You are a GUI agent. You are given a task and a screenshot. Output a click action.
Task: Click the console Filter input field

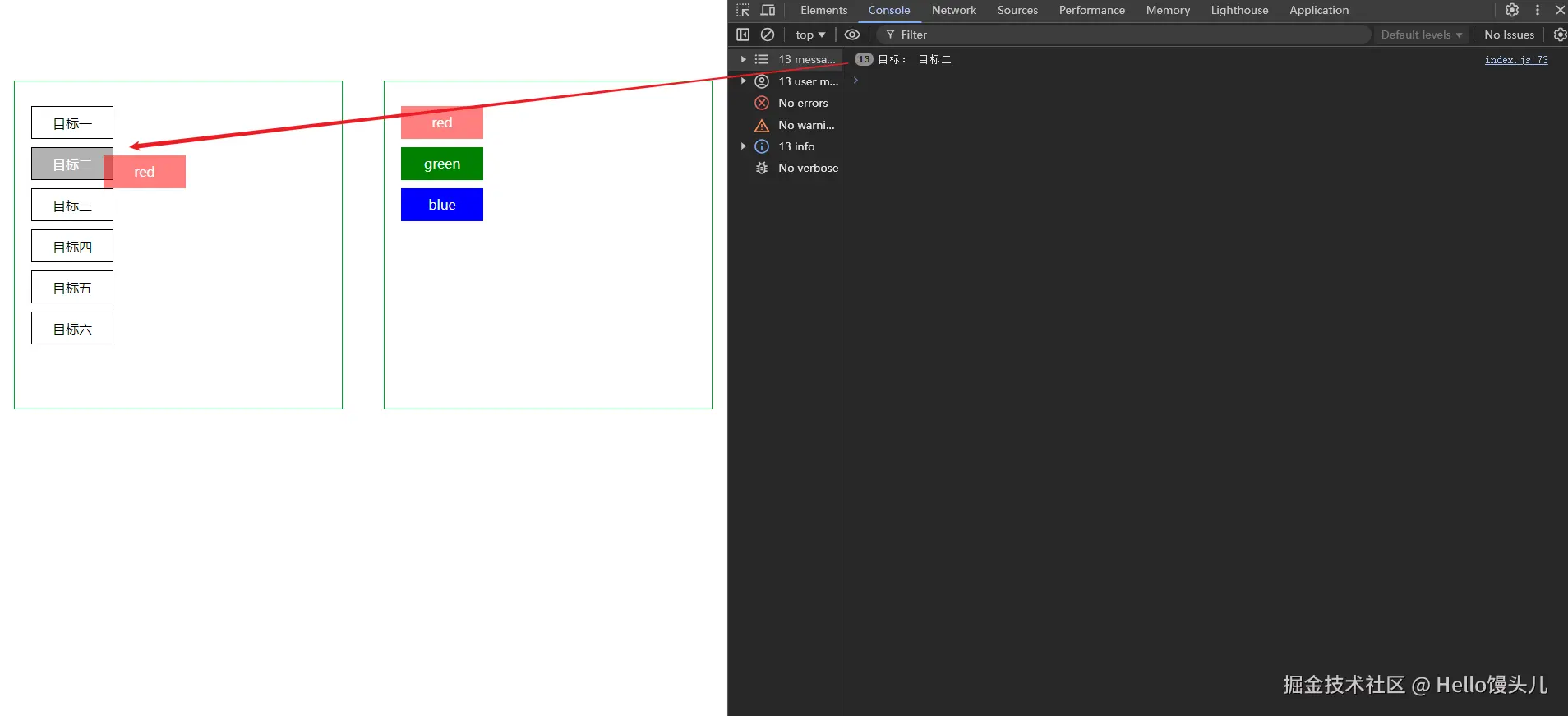click(1123, 35)
